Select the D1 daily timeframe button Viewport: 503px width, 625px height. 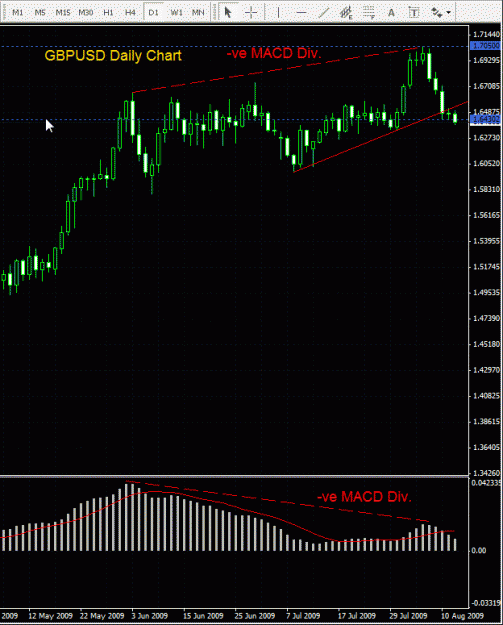153,13
